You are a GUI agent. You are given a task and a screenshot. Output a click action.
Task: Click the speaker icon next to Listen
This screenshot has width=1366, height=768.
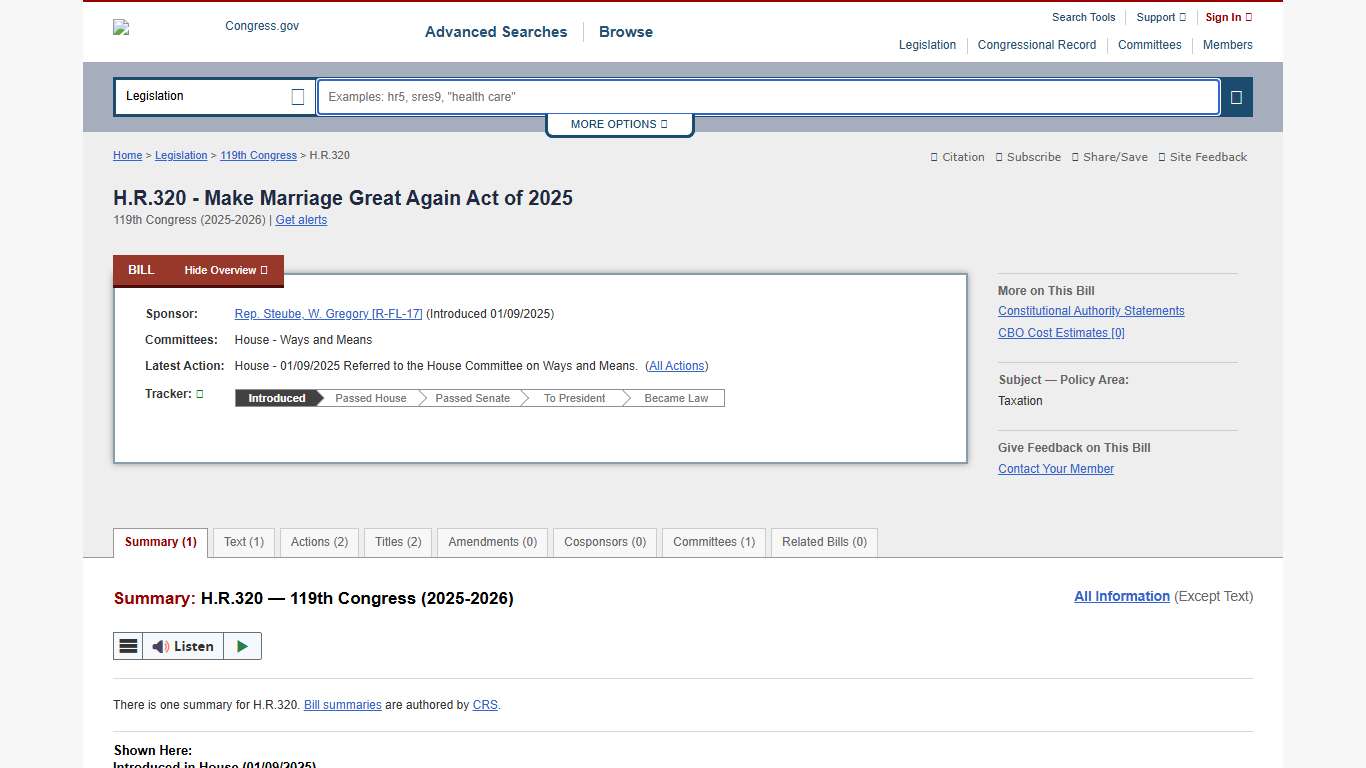[x=160, y=645]
